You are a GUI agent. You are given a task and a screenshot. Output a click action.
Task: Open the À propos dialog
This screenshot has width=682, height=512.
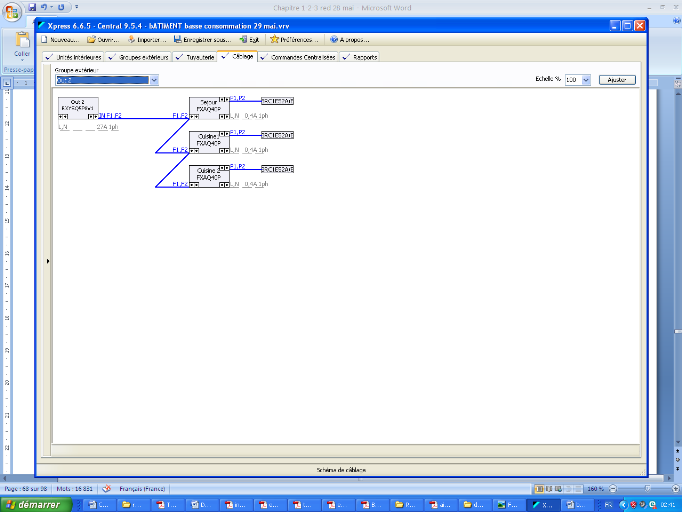349,40
